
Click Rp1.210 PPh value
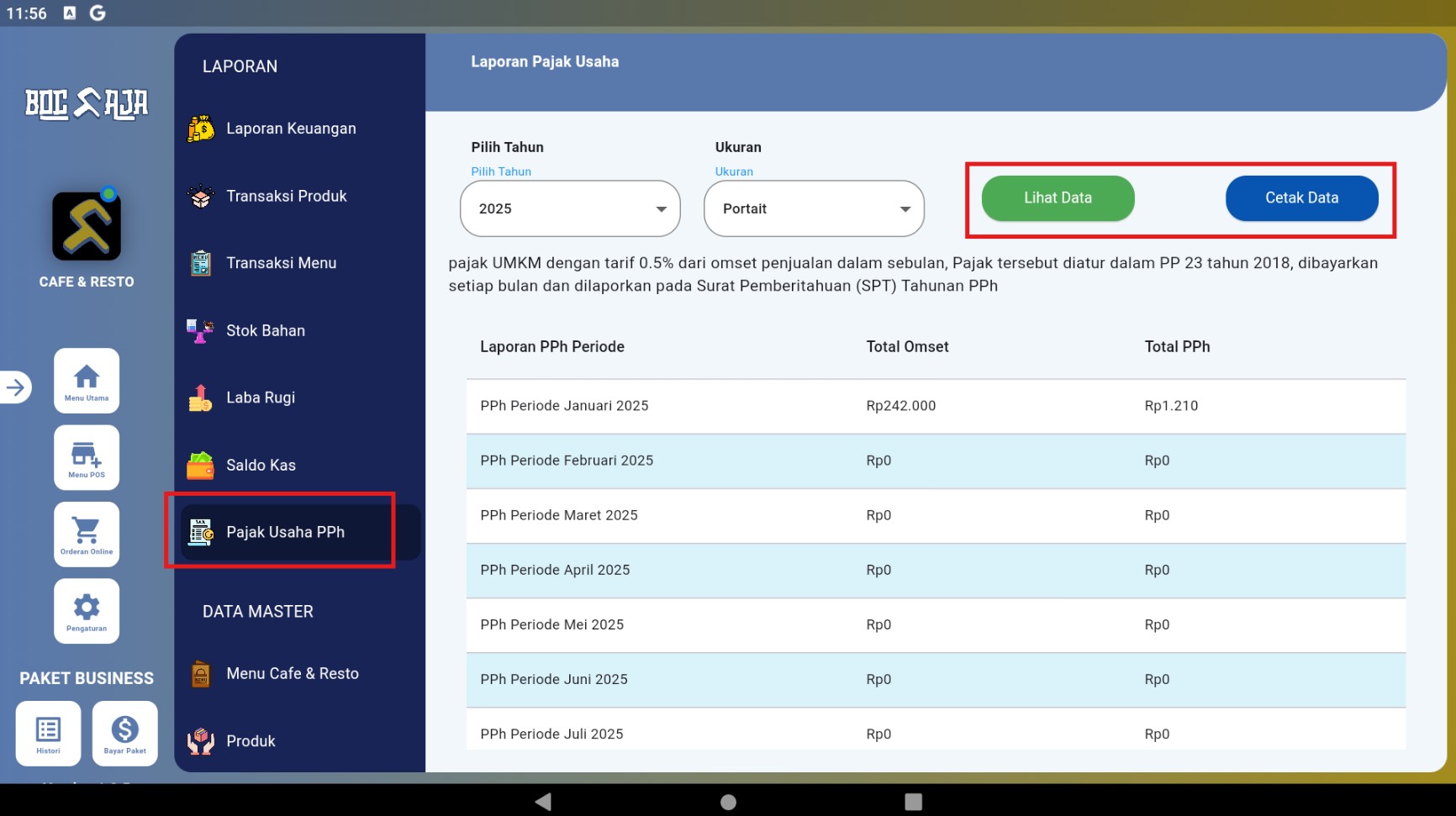pos(1171,406)
